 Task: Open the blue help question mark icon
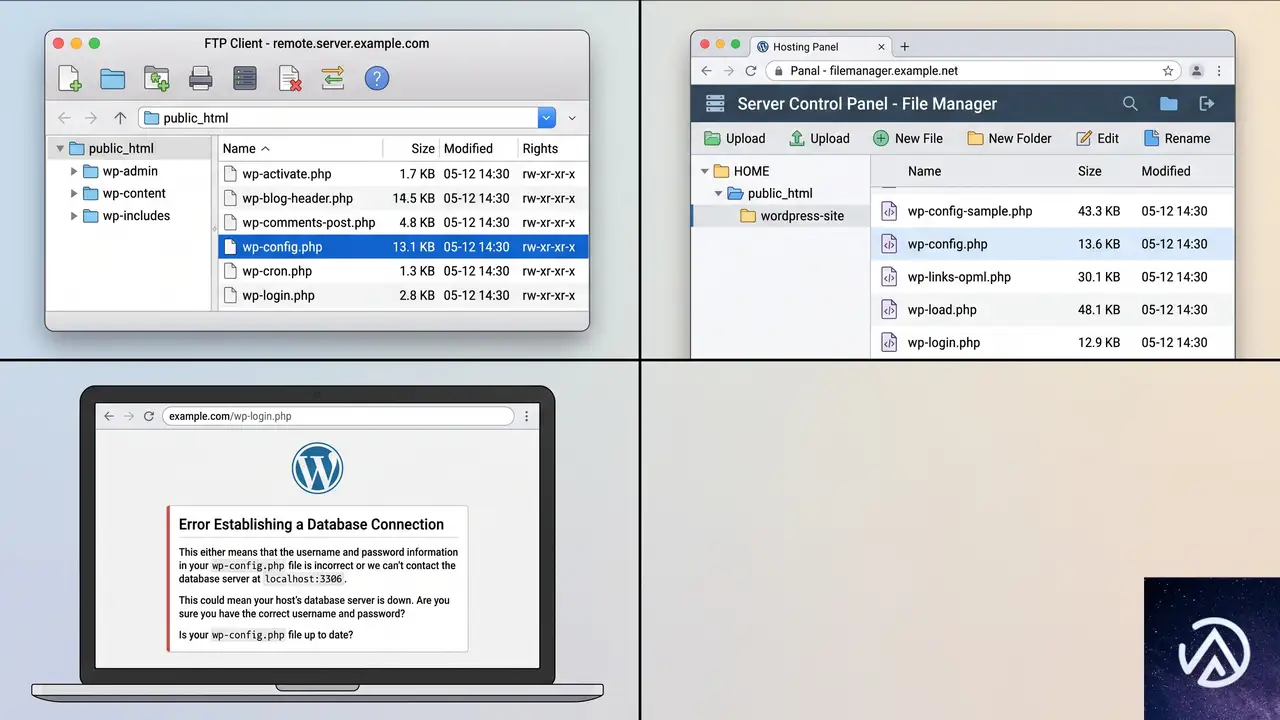(x=377, y=79)
